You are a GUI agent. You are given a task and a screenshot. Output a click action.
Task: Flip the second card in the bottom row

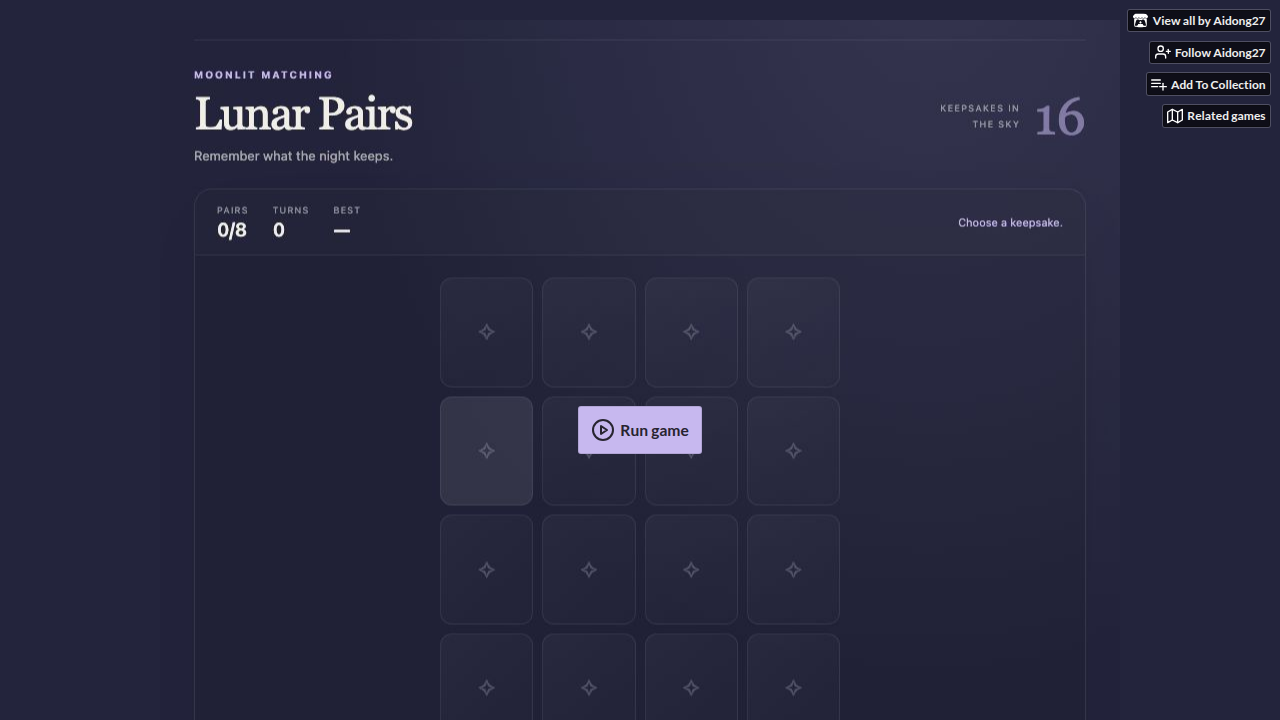(589, 677)
